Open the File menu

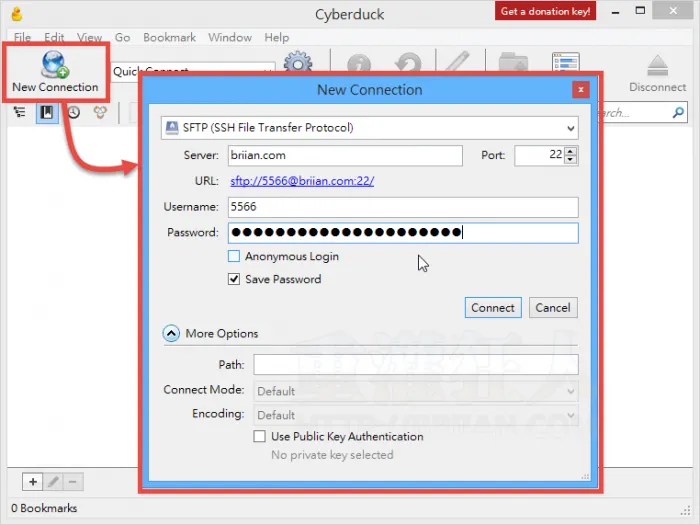point(22,38)
